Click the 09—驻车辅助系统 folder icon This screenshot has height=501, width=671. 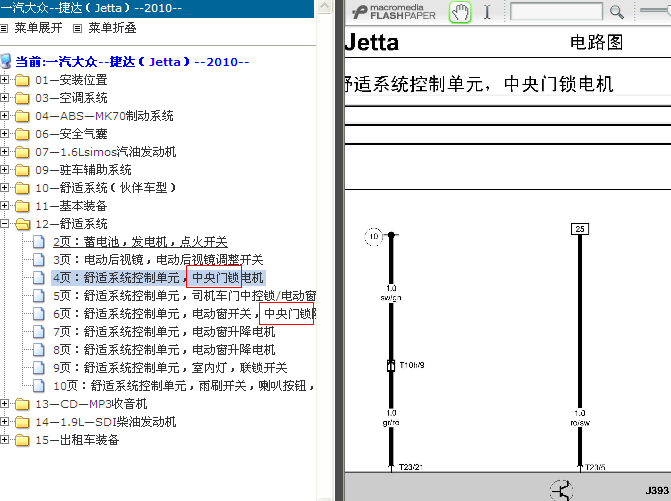[x=22, y=170]
